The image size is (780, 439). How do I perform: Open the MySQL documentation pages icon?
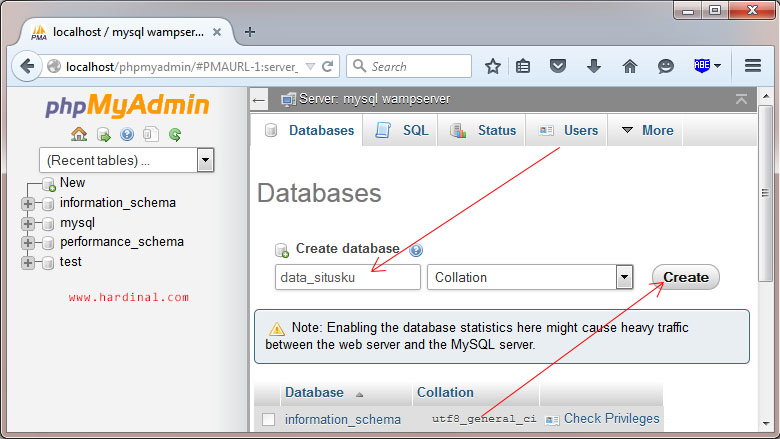(151, 134)
